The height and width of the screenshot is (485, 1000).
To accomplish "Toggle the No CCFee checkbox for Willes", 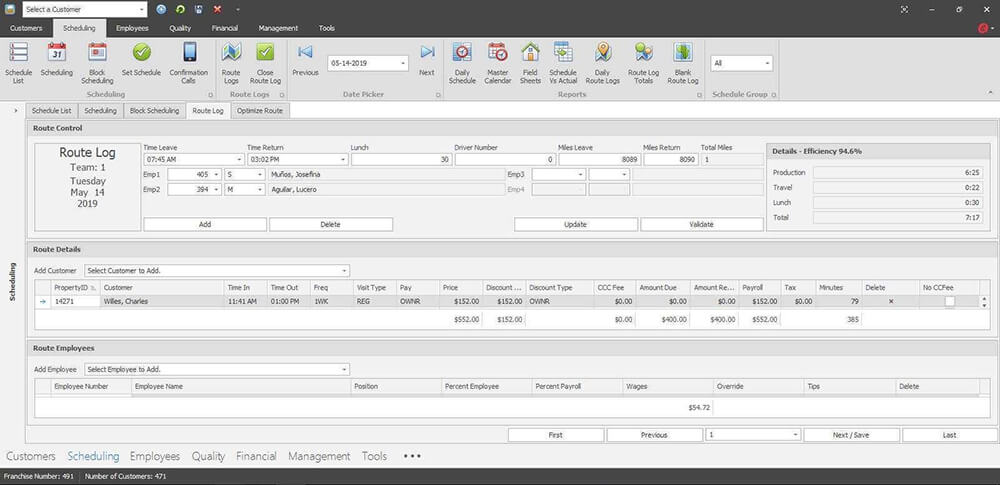I will pos(949,301).
